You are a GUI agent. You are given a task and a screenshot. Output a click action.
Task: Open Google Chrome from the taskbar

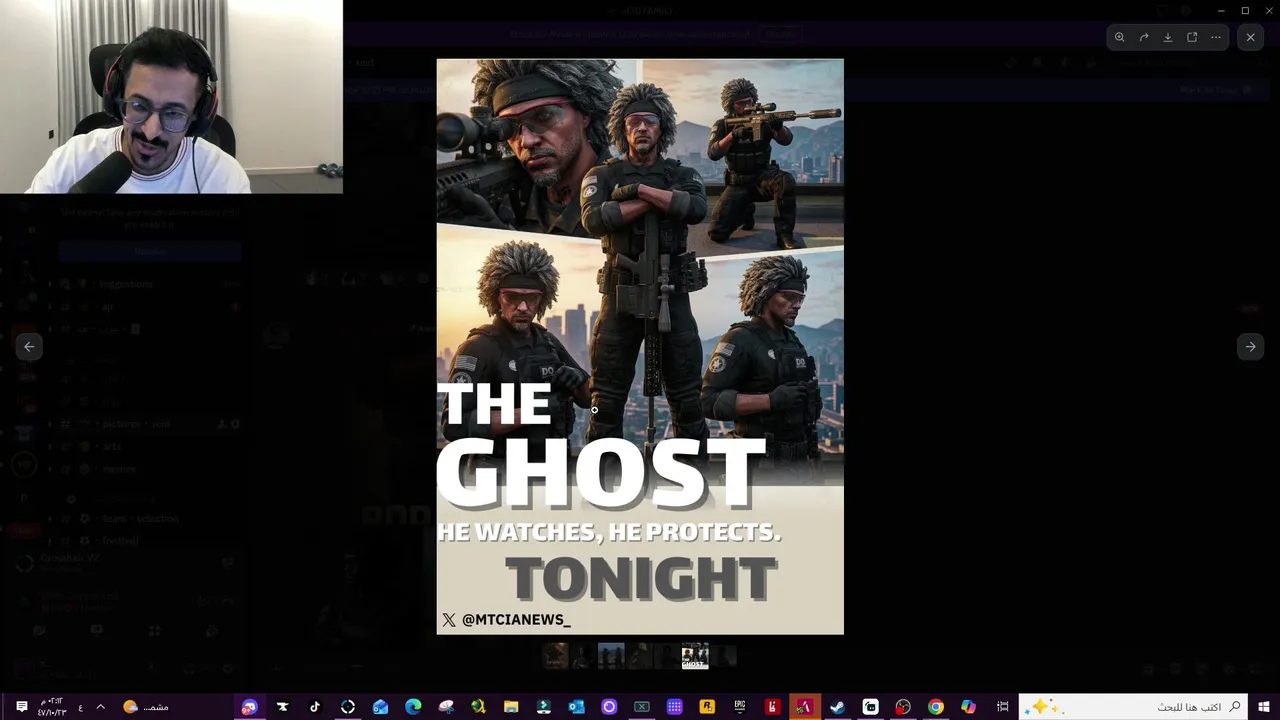tap(935, 707)
